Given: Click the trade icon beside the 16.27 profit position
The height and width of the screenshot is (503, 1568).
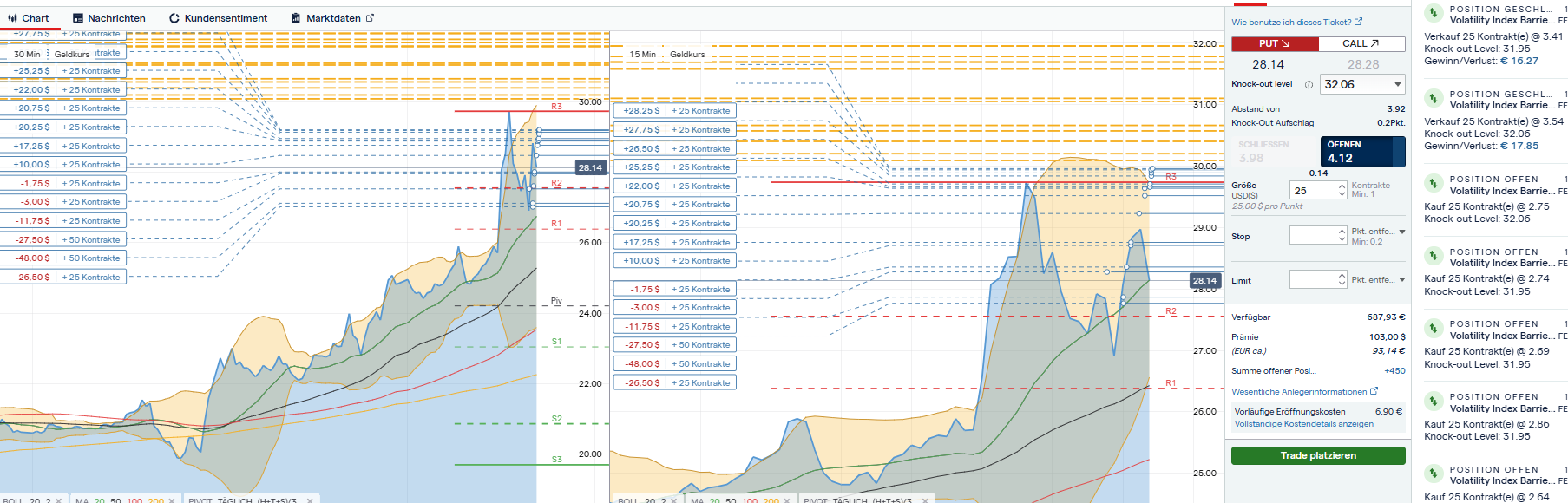Looking at the screenshot, I should tap(1434, 14).
